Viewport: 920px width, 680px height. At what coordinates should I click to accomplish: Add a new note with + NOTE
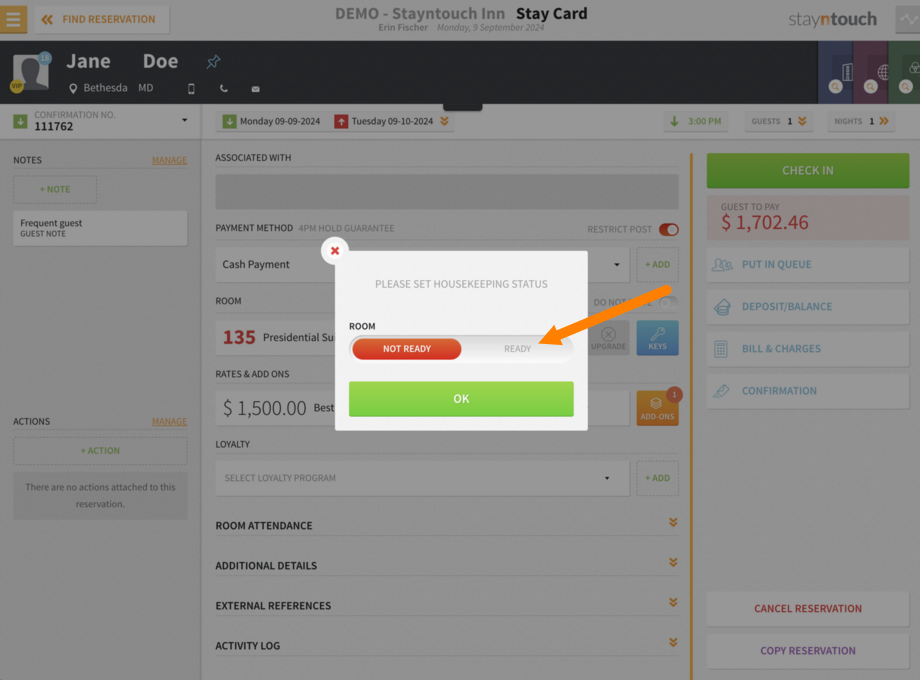[55, 190]
